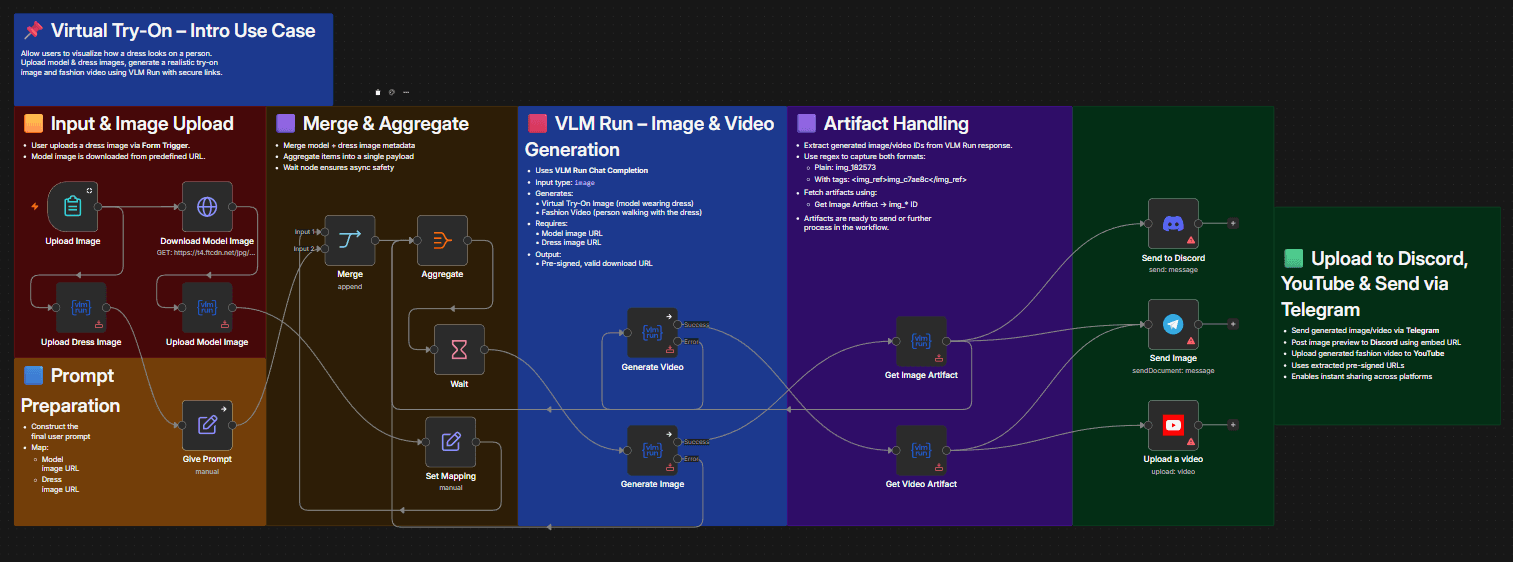Select the Telegram Send Image node
Screen dimensions: 1513x562
pyautogui.click(x=1173, y=324)
